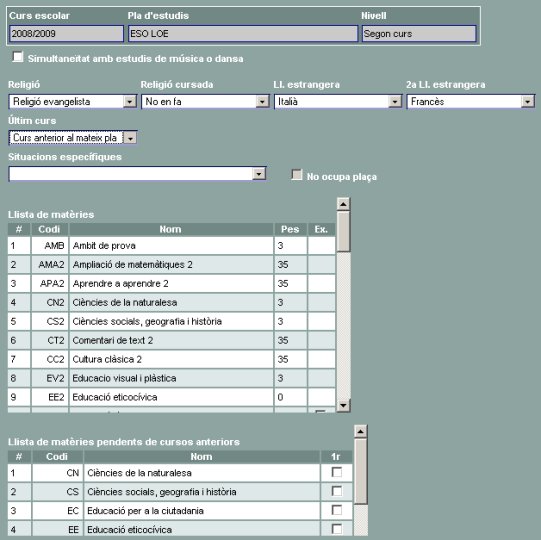Select EE2 Educació eticocívica row
The height and width of the screenshot is (540, 541).
tap(171, 397)
